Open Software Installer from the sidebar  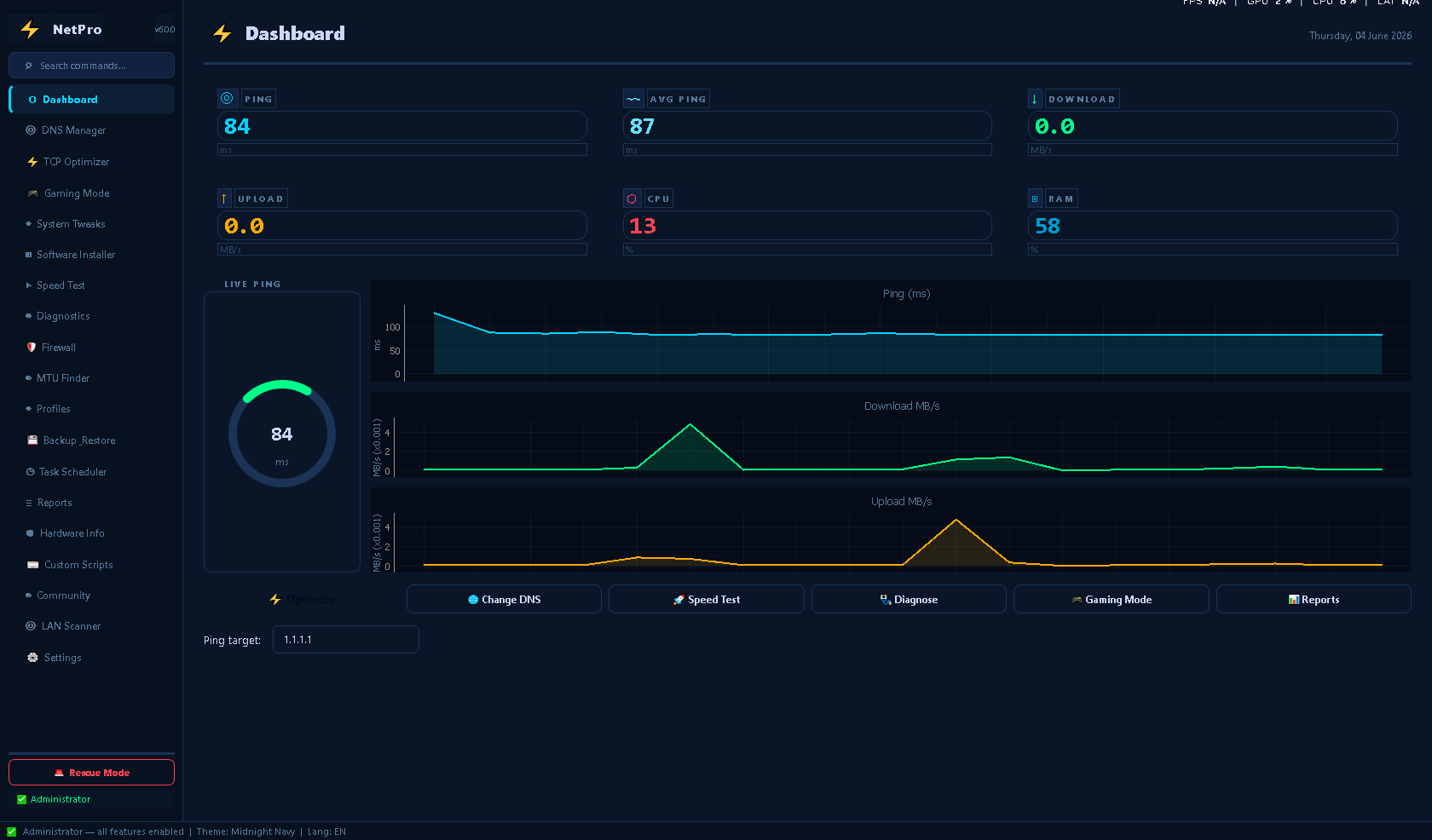[x=92, y=255]
